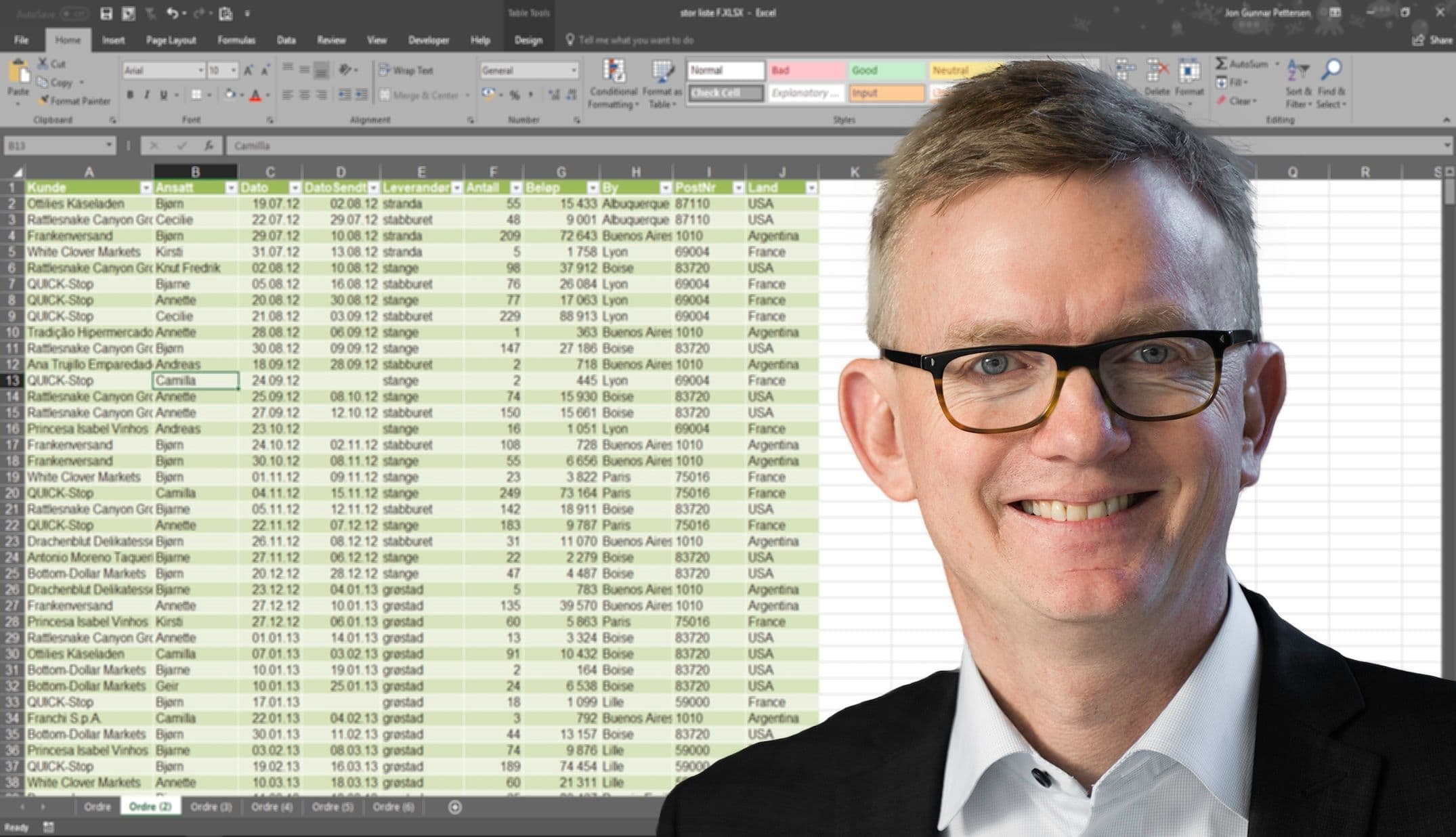The height and width of the screenshot is (837, 1456).
Task: Open the Ordre (4) sheet tab
Action: [271, 807]
